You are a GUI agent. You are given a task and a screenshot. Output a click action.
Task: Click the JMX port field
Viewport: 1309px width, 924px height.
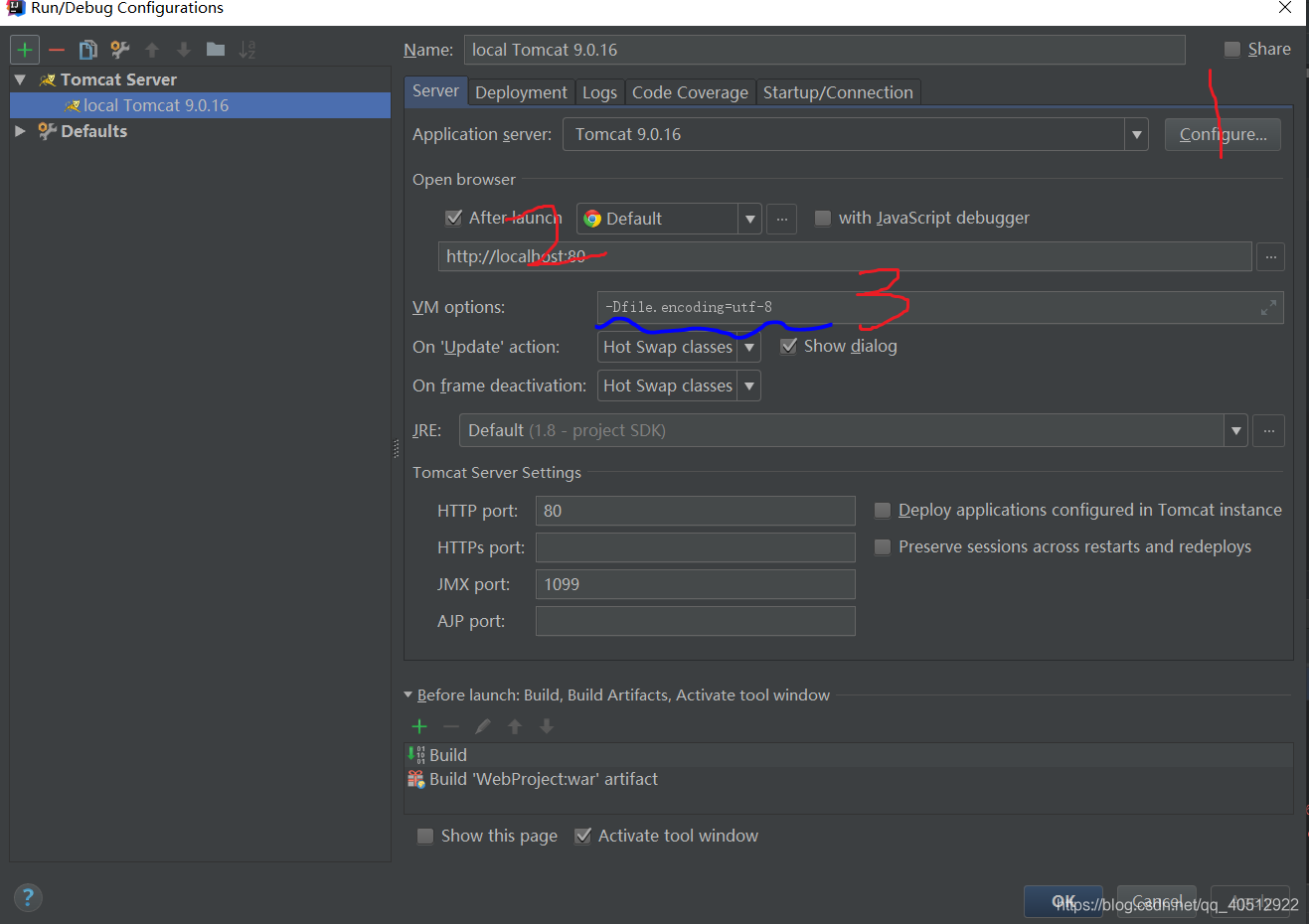(x=695, y=584)
